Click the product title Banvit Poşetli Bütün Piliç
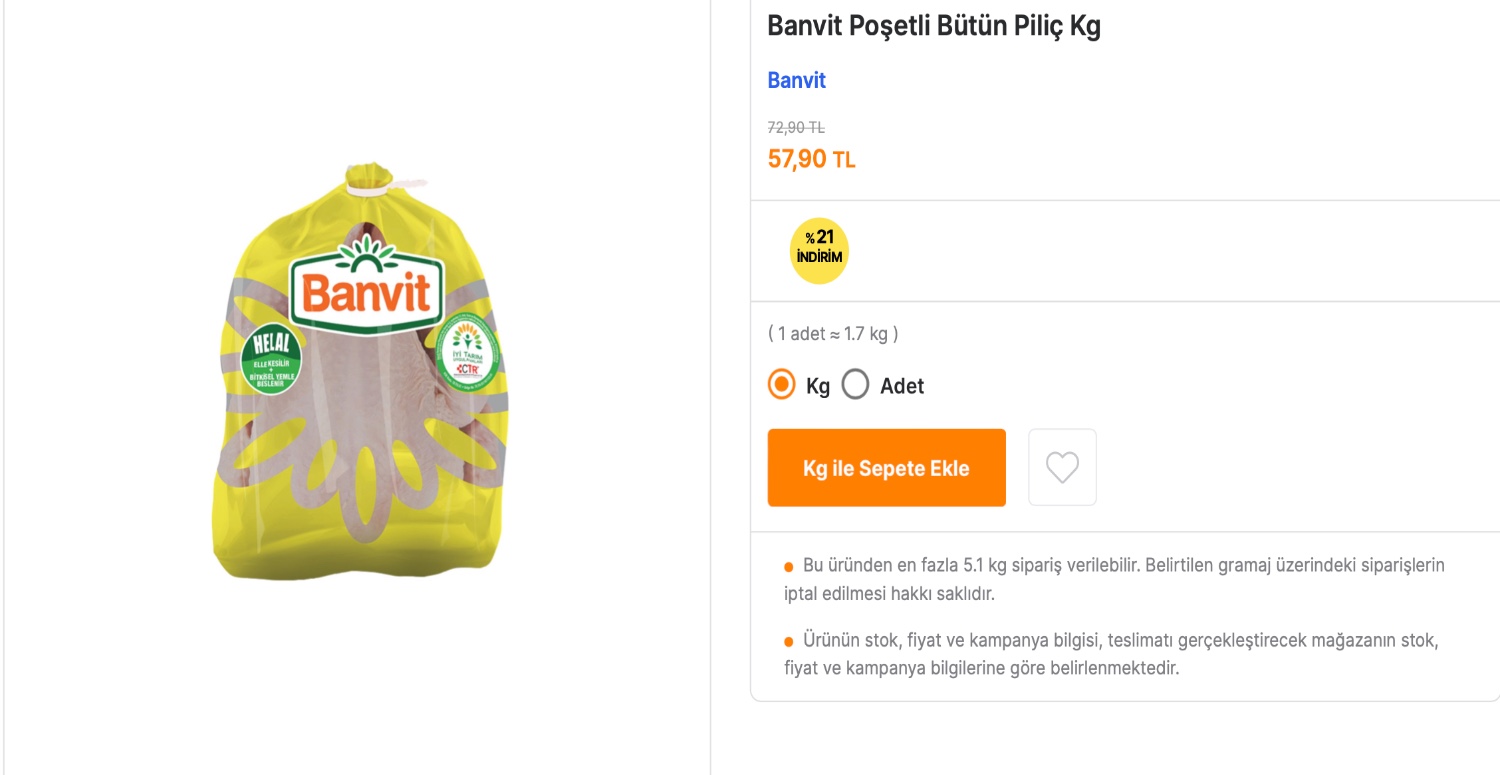This screenshot has width=1500, height=775. tap(933, 26)
